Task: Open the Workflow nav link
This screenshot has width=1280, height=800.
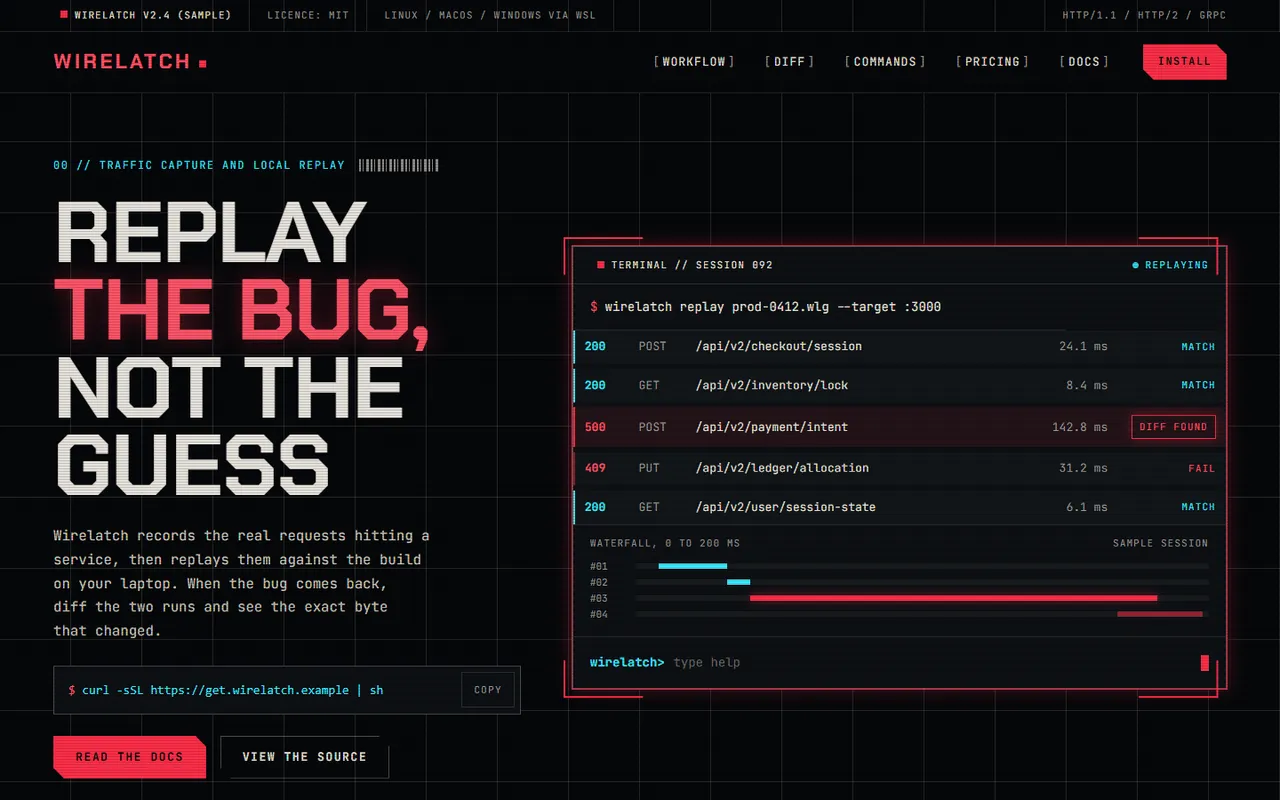Action: (694, 62)
